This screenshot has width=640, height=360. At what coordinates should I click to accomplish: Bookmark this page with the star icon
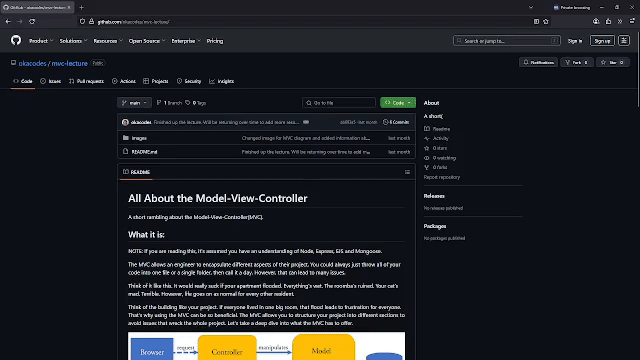click(546, 22)
